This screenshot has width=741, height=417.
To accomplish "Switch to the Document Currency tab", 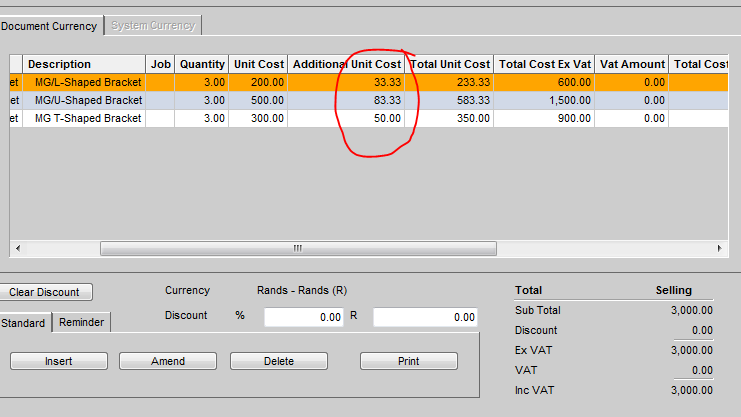I will (x=49, y=25).
